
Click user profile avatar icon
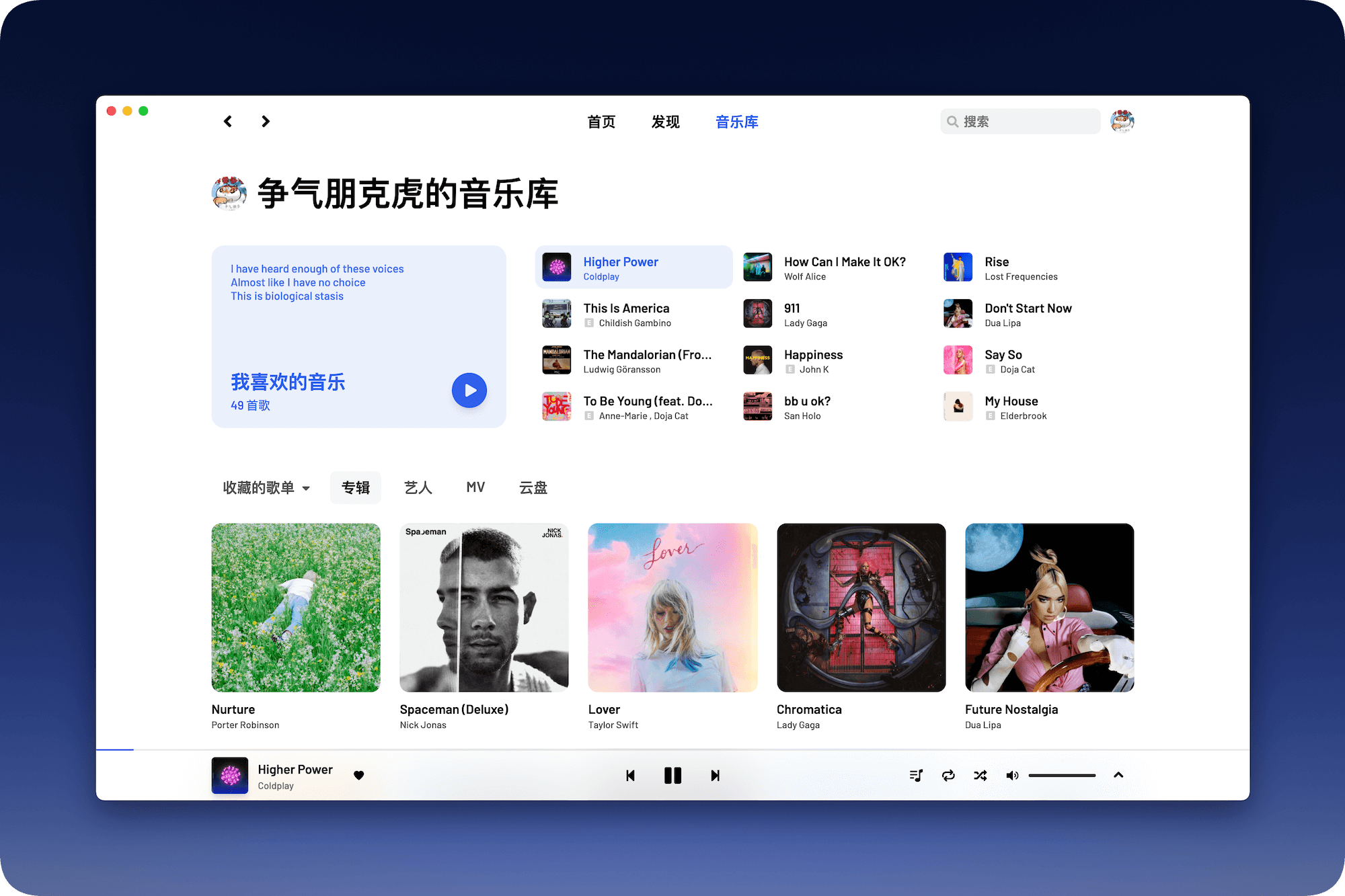(1122, 121)
